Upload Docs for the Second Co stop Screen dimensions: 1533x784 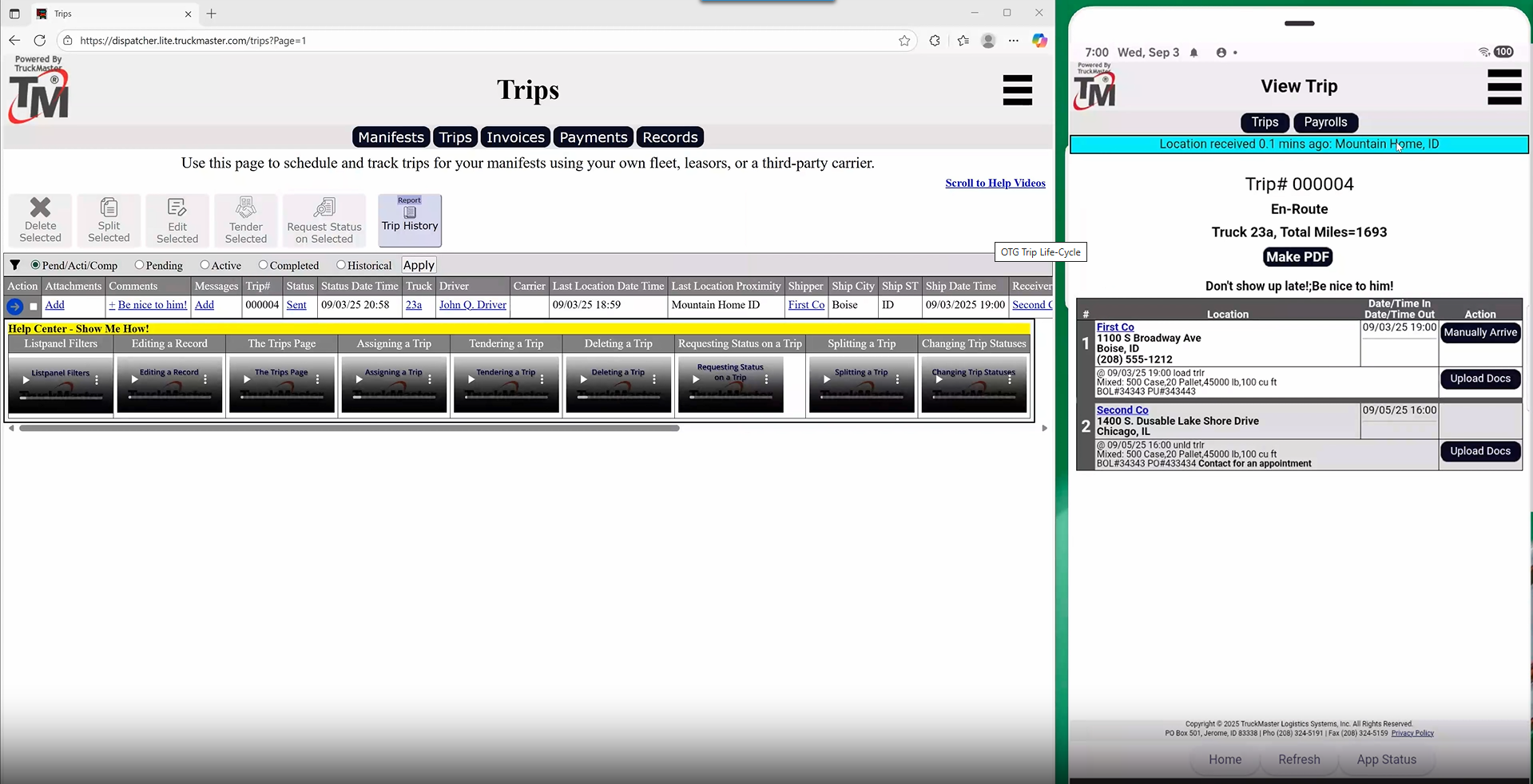1480,452
